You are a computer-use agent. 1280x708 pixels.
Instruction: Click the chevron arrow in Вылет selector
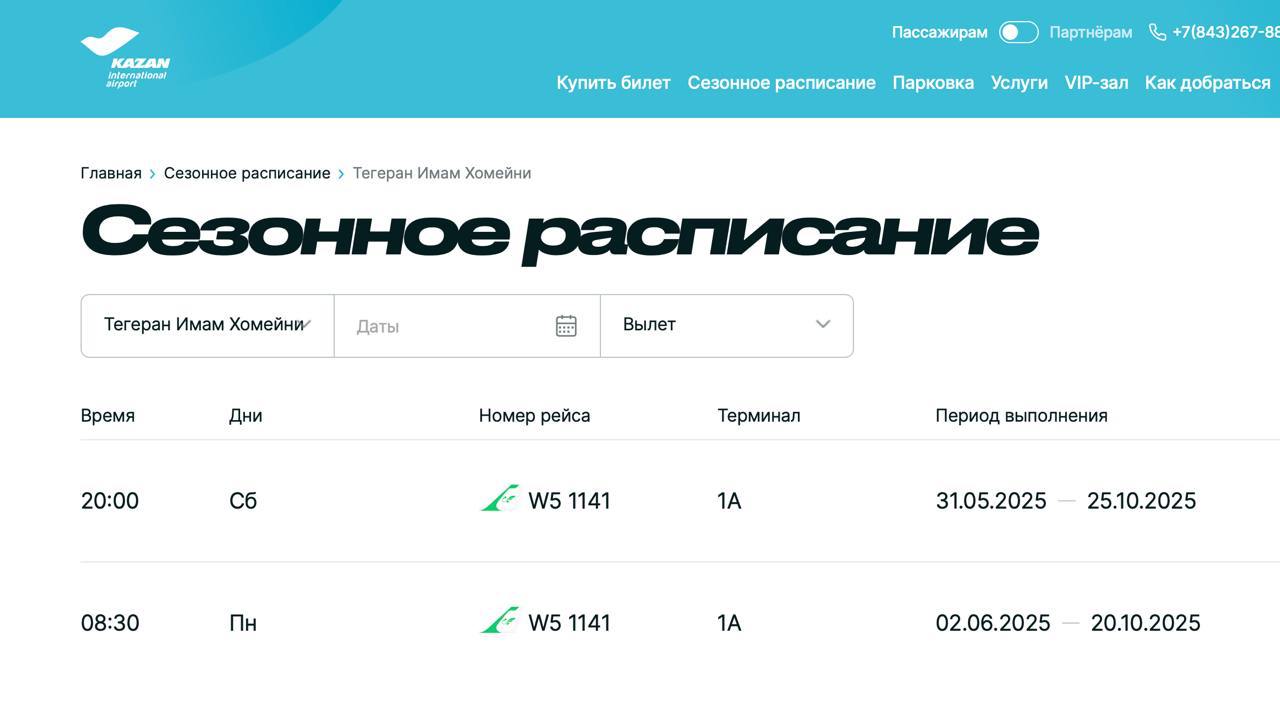coord(823,324)
